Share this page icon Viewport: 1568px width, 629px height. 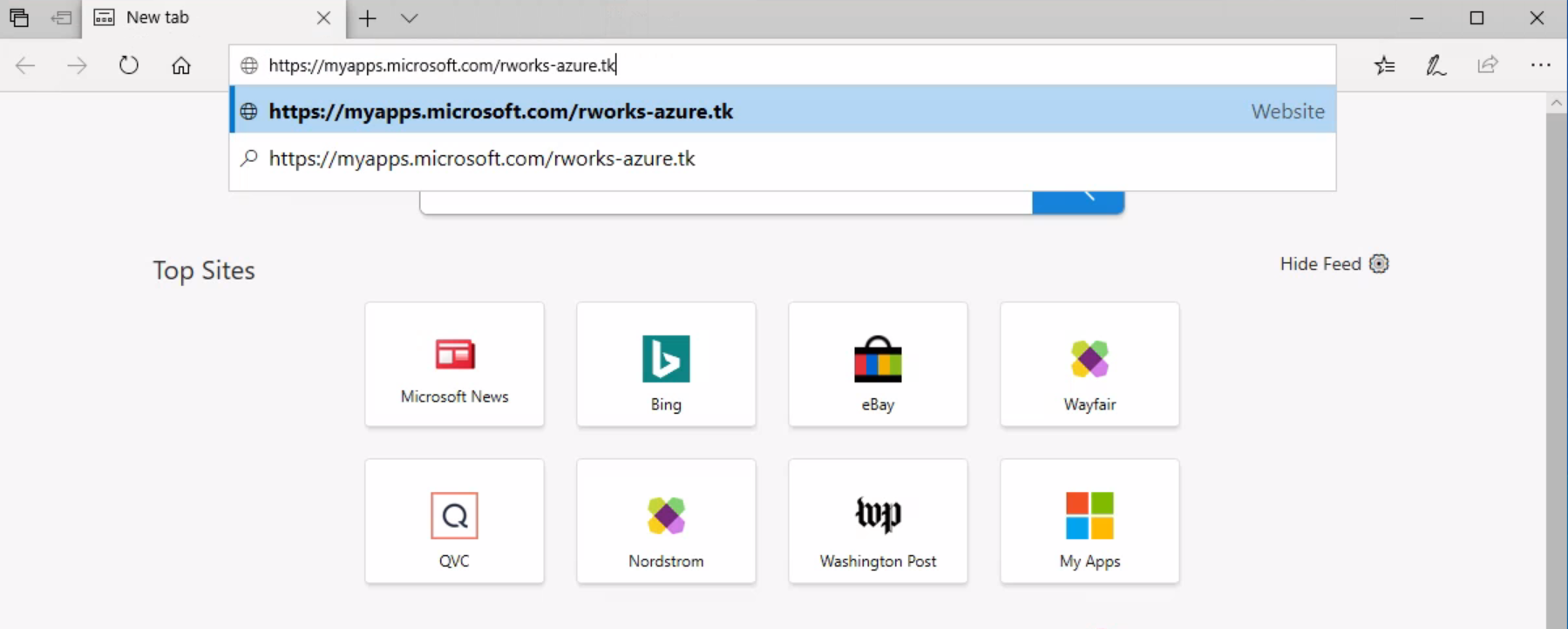coord(1488,65)
